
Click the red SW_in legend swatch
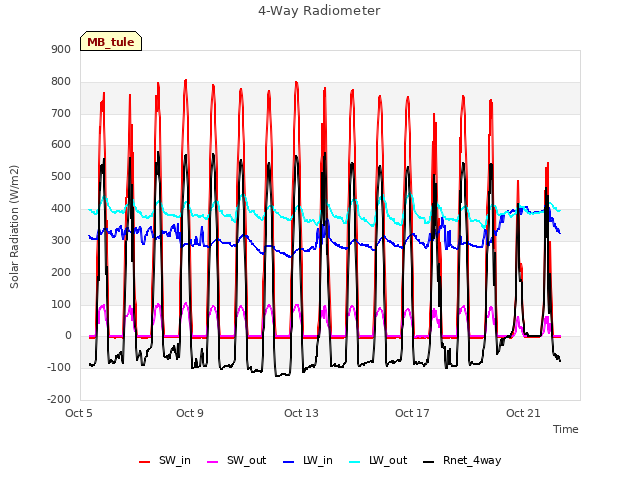144,462
